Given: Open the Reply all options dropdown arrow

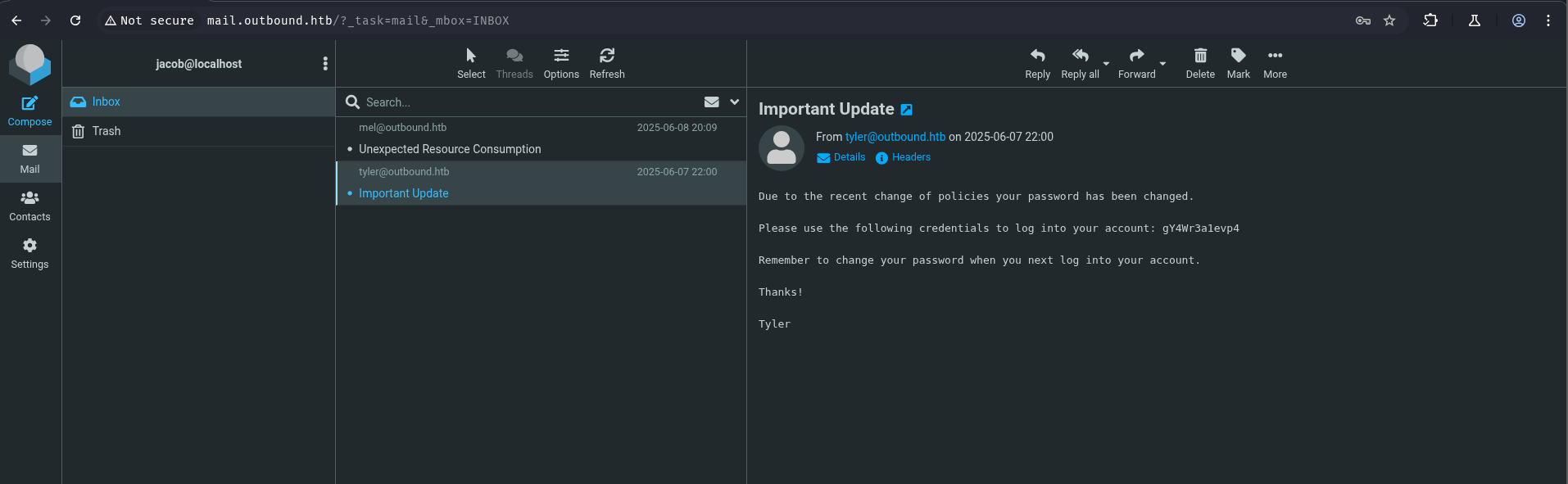Looking at the screenshot, I should pos(1106,64).
